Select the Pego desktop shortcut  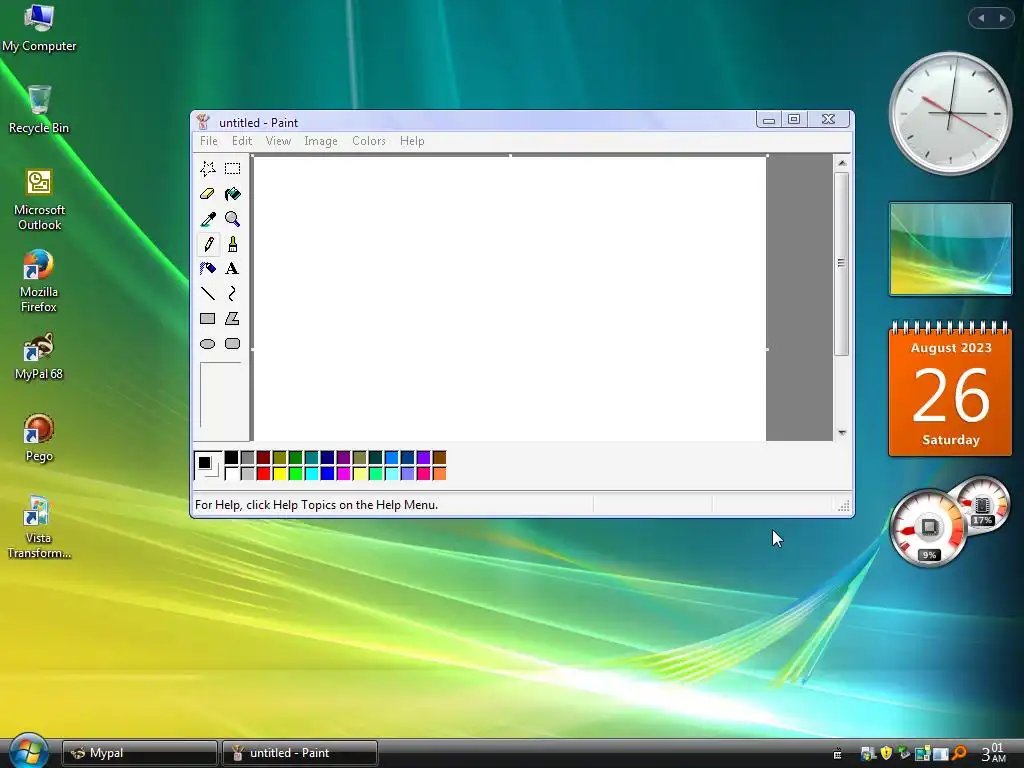pos(39,438)
